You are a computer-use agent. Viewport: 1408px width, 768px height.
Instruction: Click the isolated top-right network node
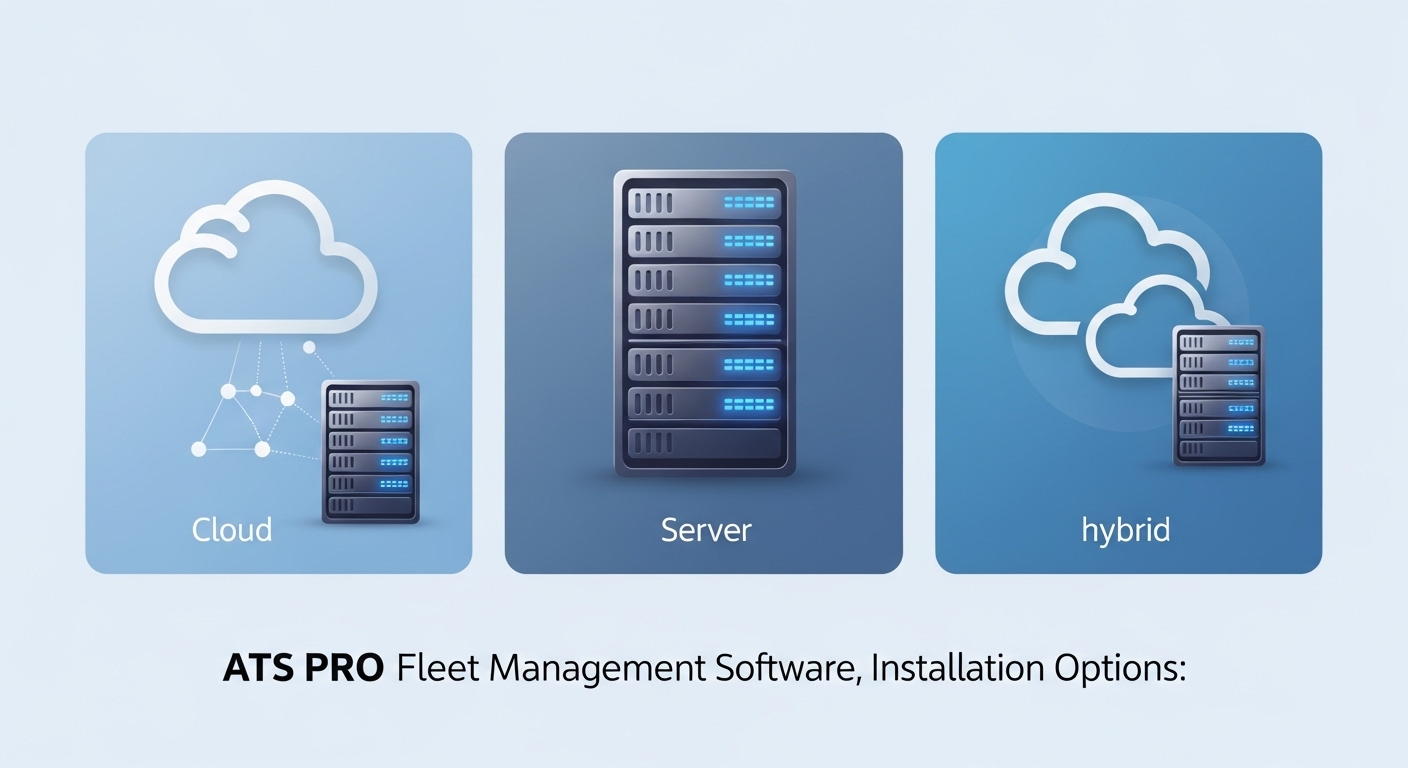coord(309,347)
